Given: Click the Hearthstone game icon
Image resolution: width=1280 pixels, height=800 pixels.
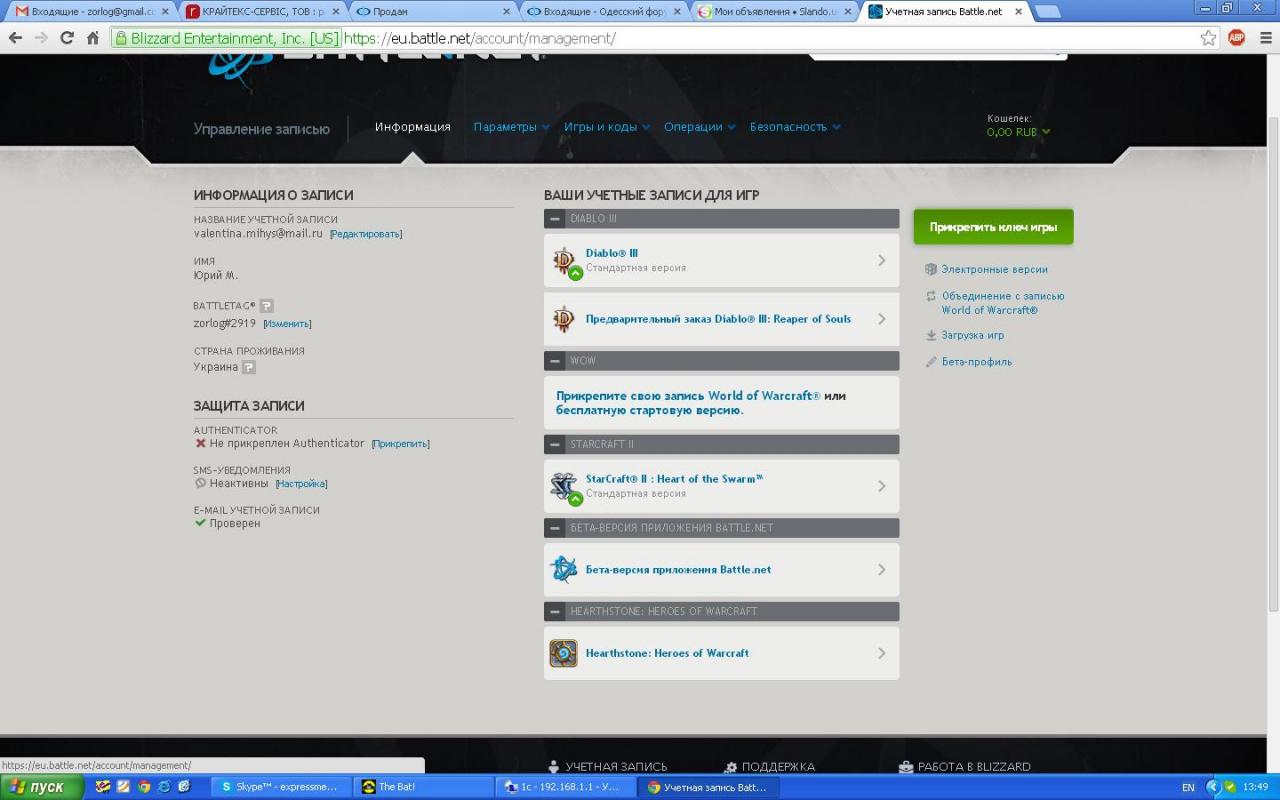Looking at the screenshot, I should click(x=564, y=653).
